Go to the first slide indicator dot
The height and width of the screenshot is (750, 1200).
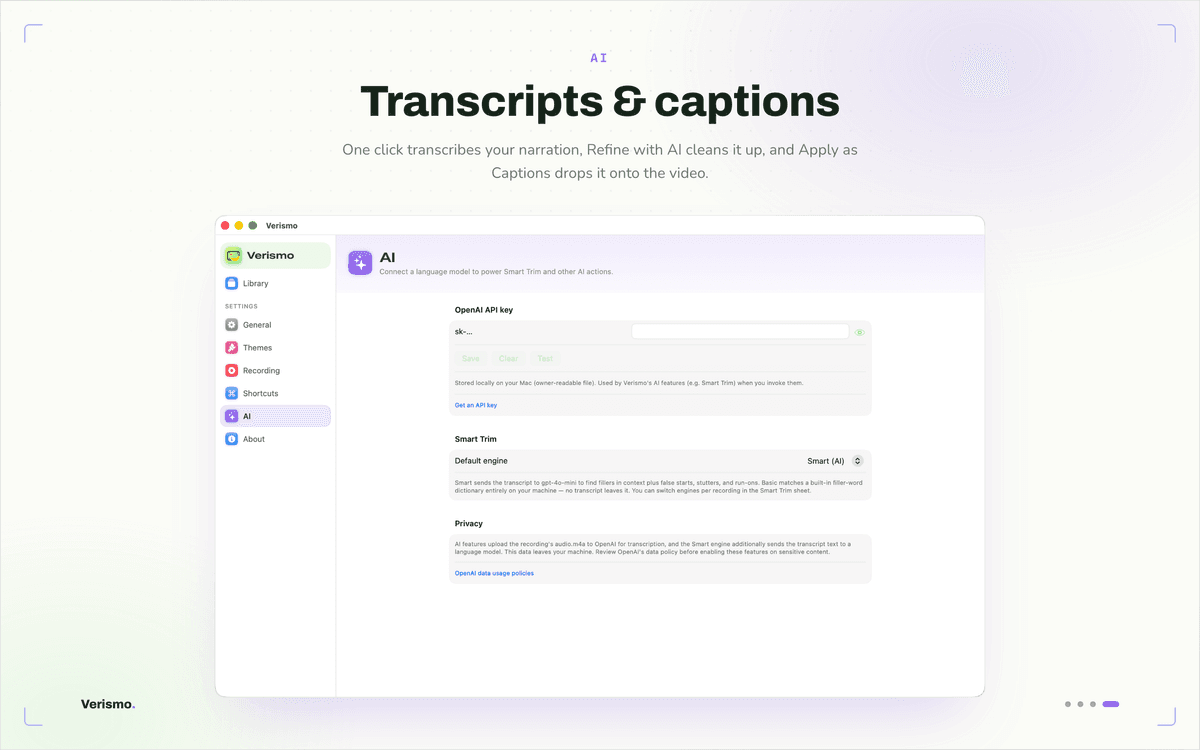point(1068,704)
